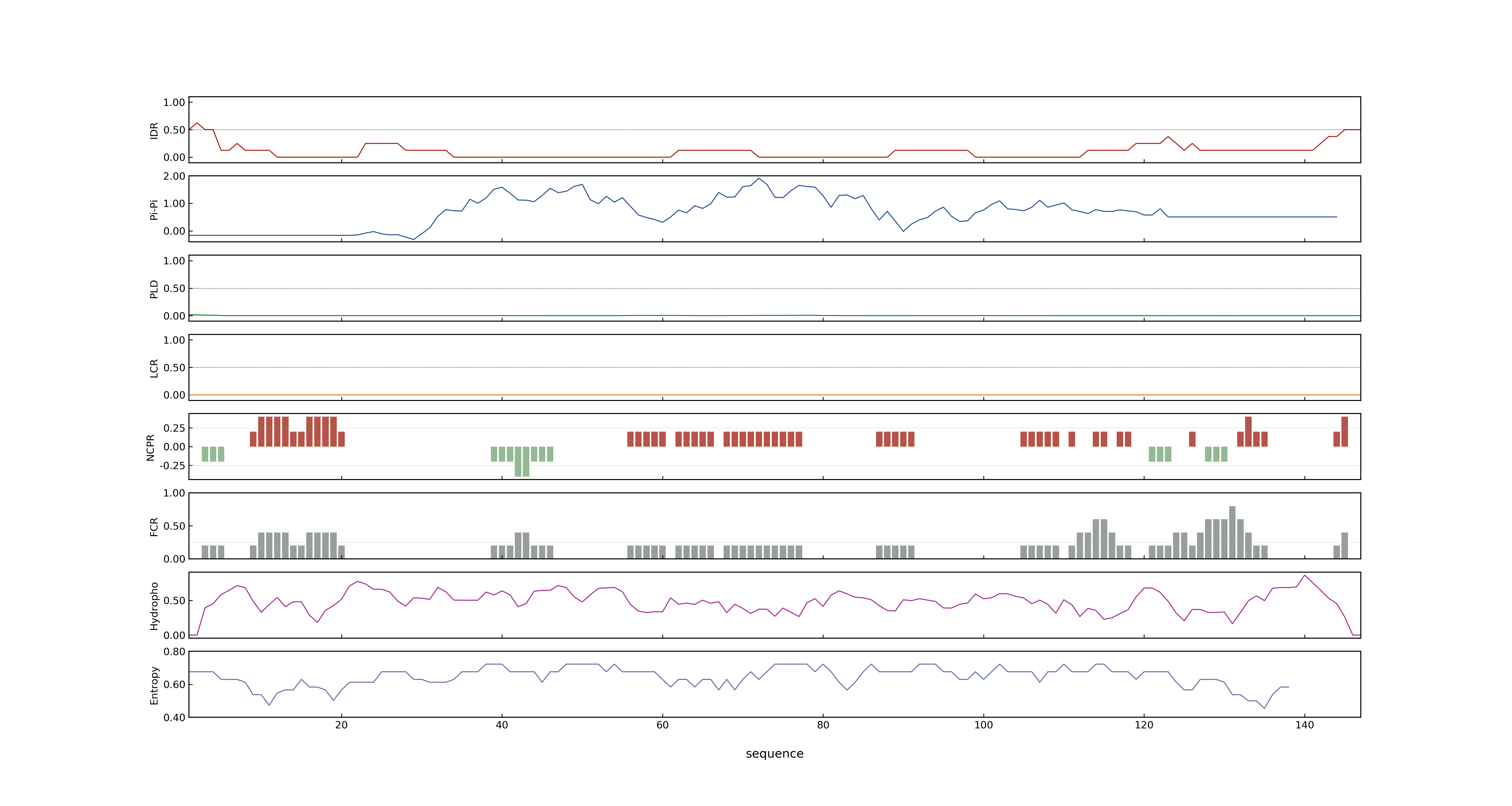The width and height of the screenshot is (1512, 806).
Task: Click x-axis tick label 80
Action: pyautogui.click(x=823, y=725)
